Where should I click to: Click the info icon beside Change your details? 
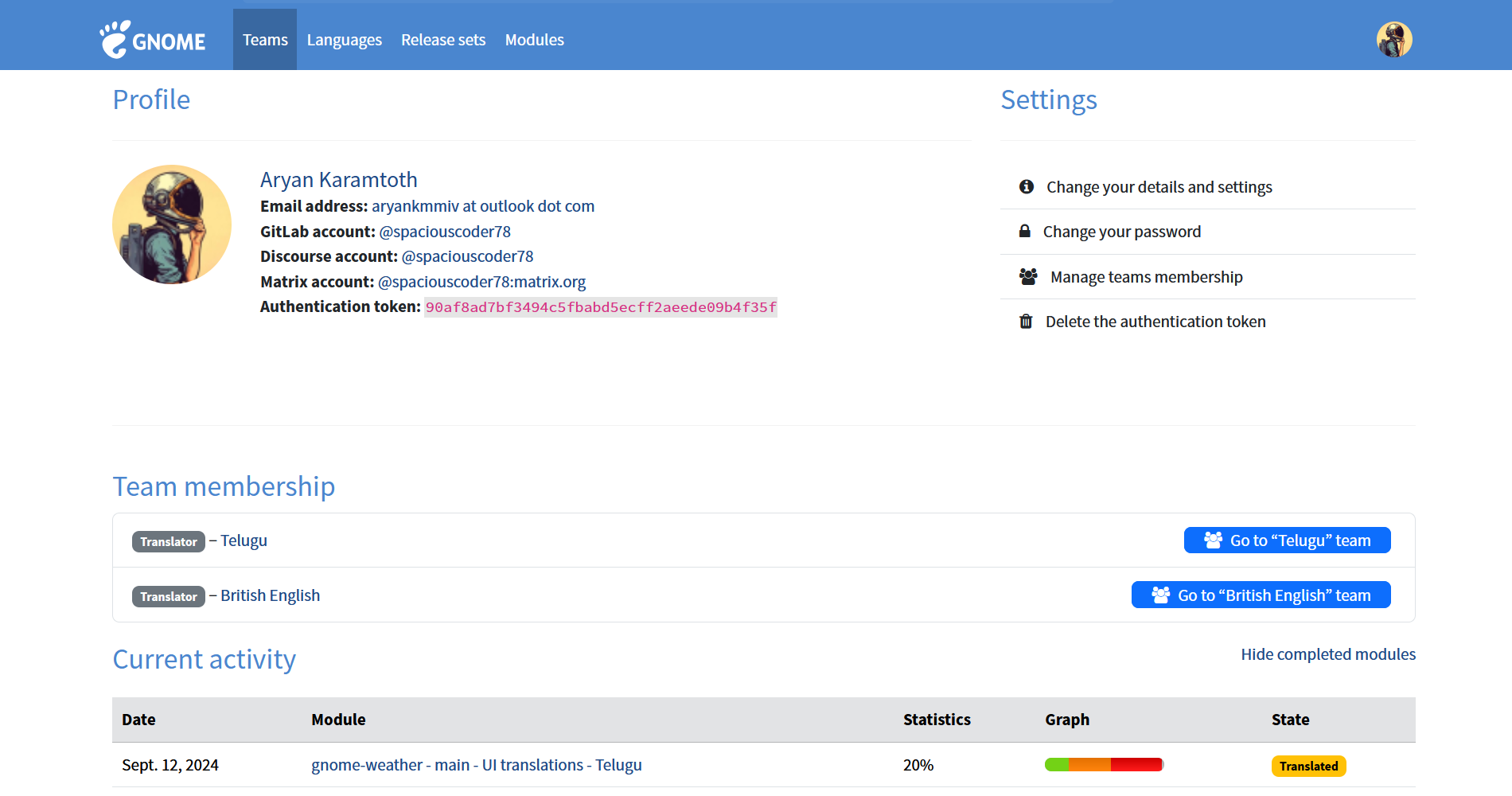[1027, 186]
